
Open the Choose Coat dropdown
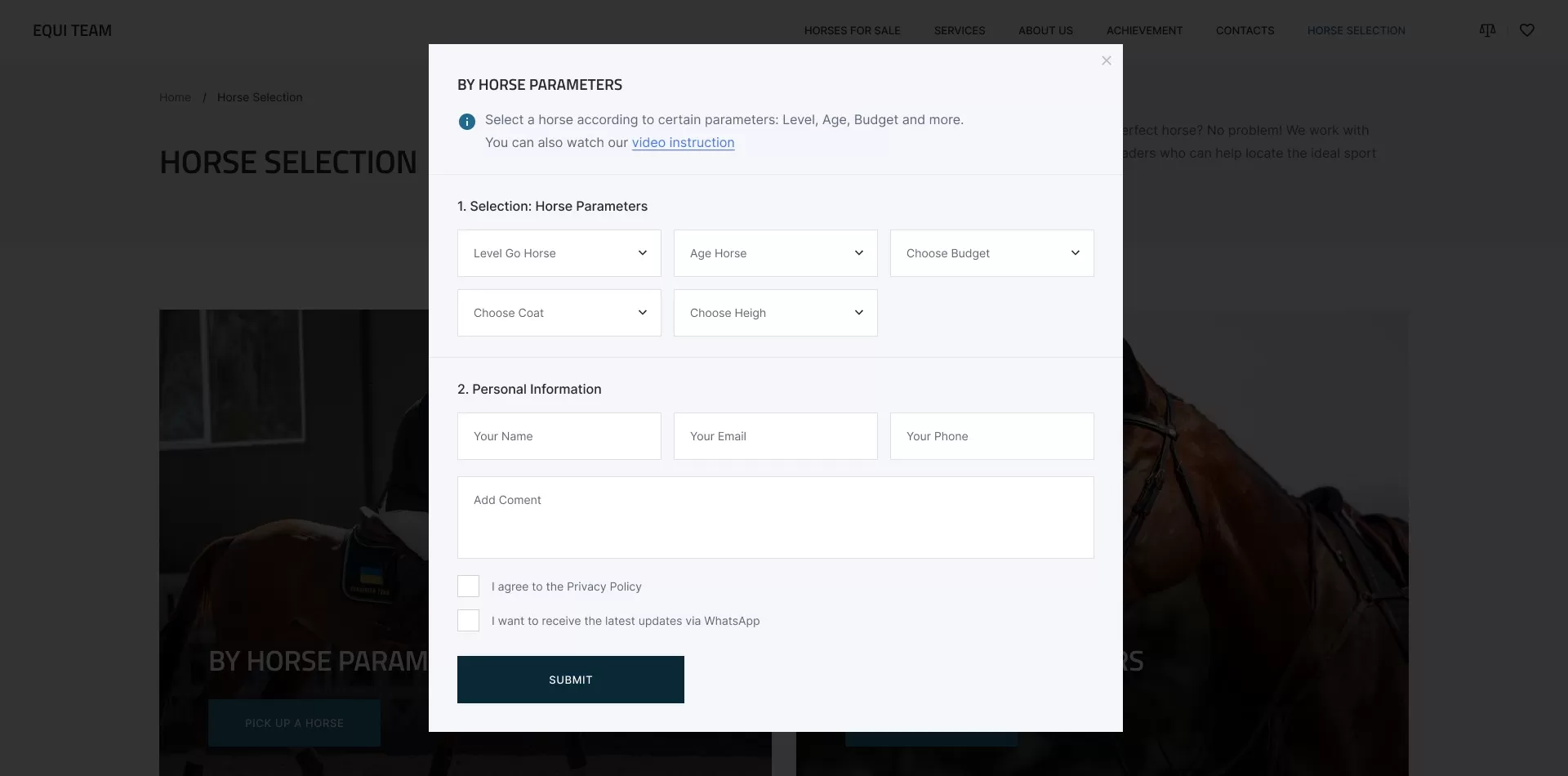(559, 313)
